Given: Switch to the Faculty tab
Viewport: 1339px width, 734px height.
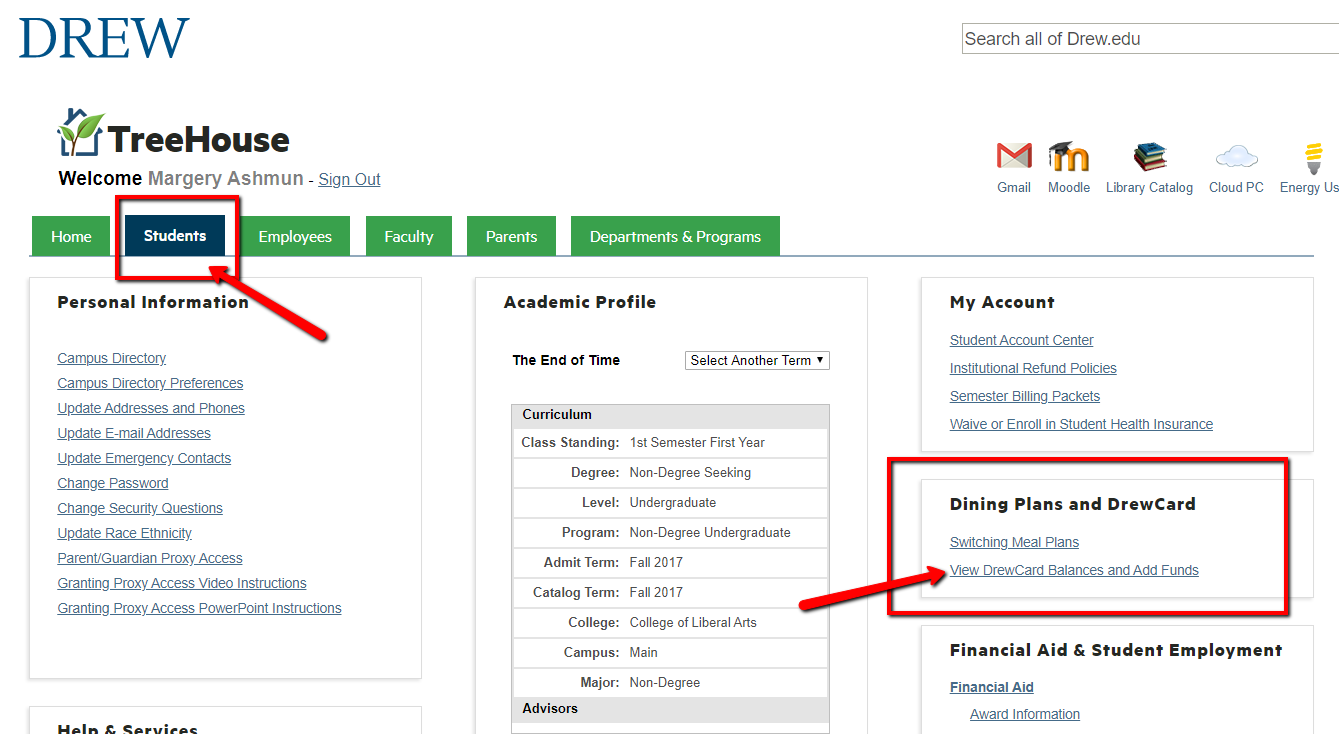Looking at the screenshot, I should [x=409, y=236].
